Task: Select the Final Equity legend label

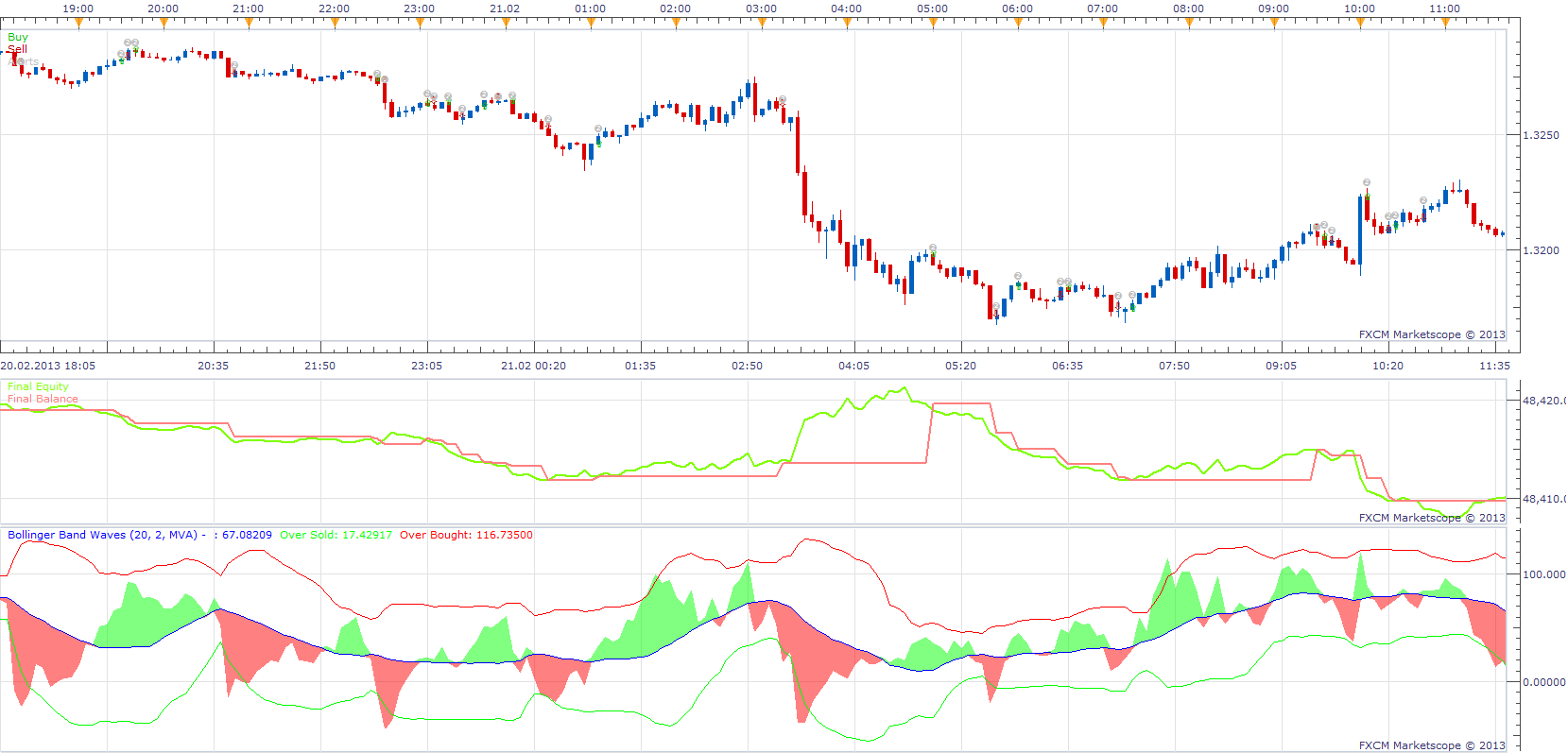Action: [38, 386]
